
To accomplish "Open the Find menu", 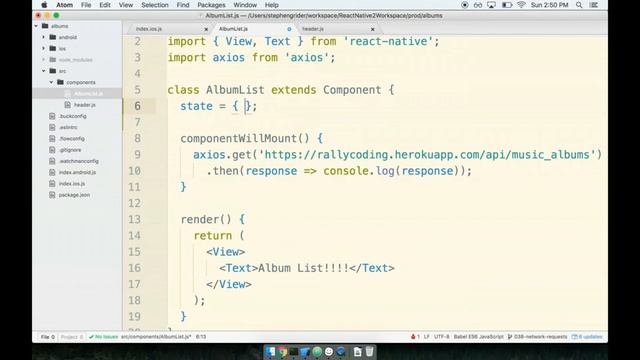I will pyautogui.click(x=183, y=5).
